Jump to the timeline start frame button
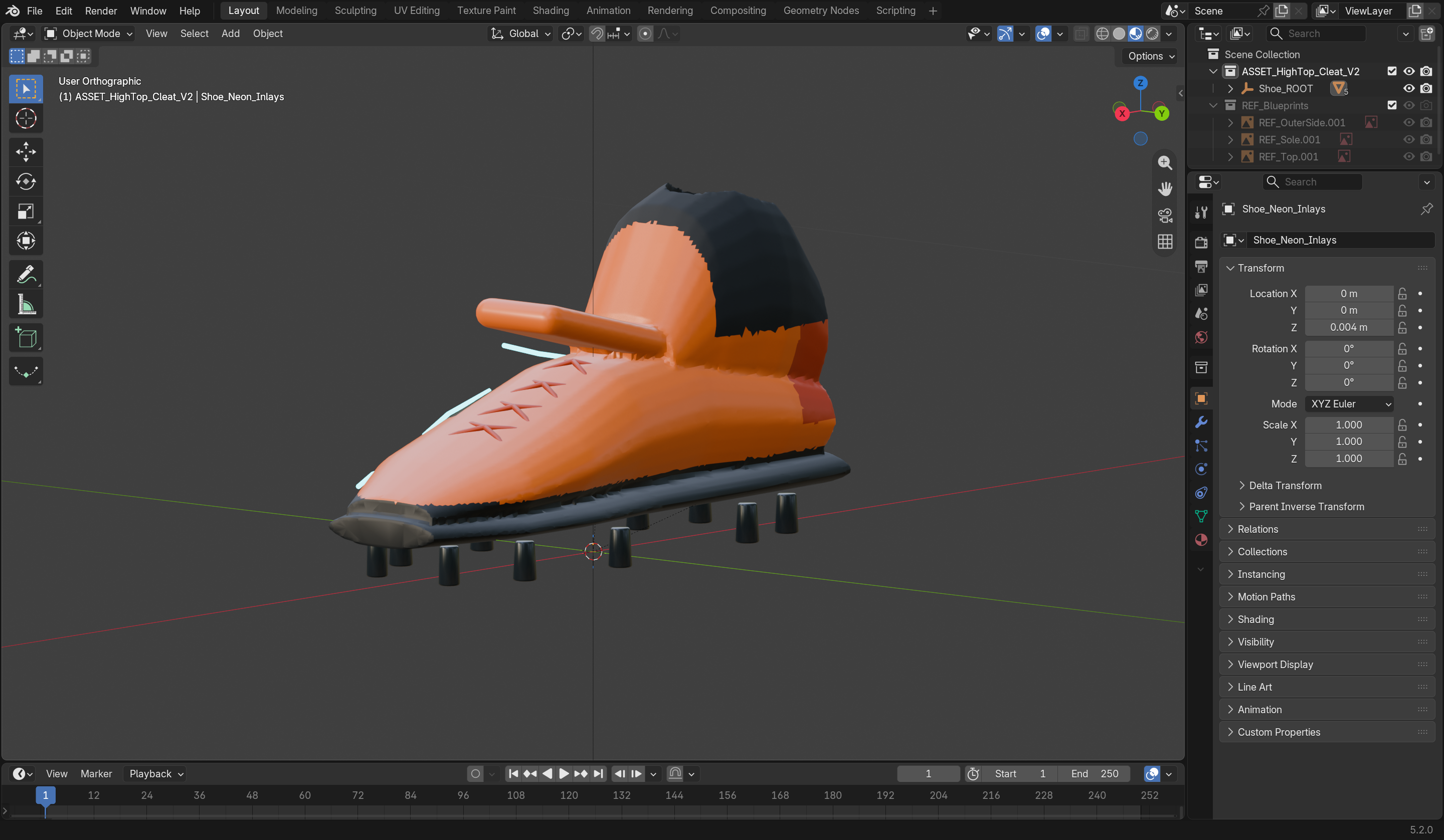 click(x=513, y=774)
